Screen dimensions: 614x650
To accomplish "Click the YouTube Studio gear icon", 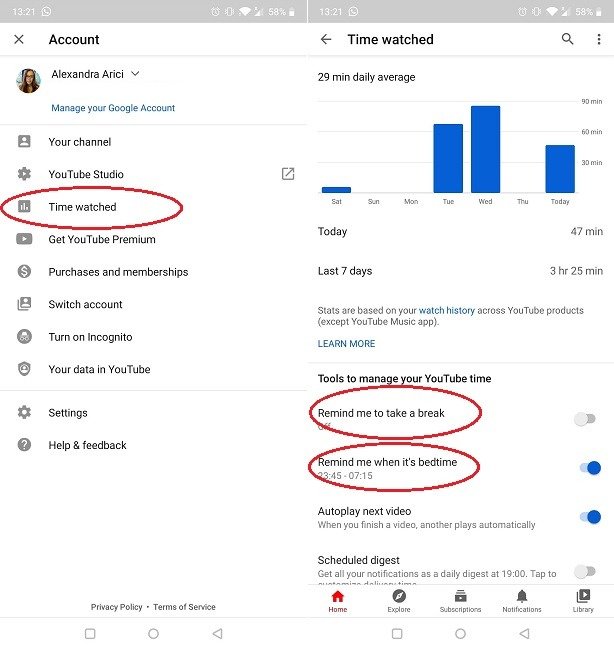I will 24,174.
